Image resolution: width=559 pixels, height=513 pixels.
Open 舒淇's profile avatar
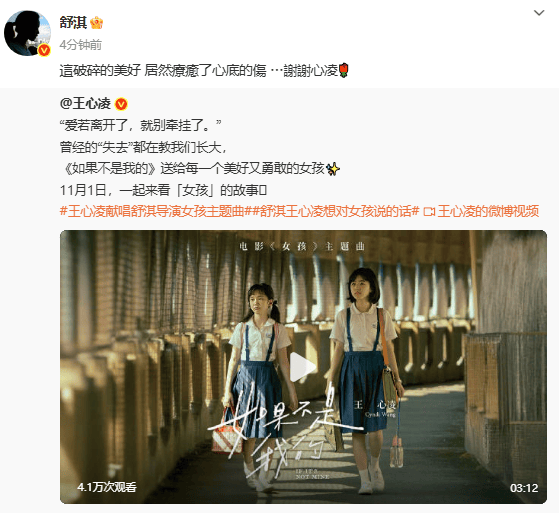[x=27, y=33]
